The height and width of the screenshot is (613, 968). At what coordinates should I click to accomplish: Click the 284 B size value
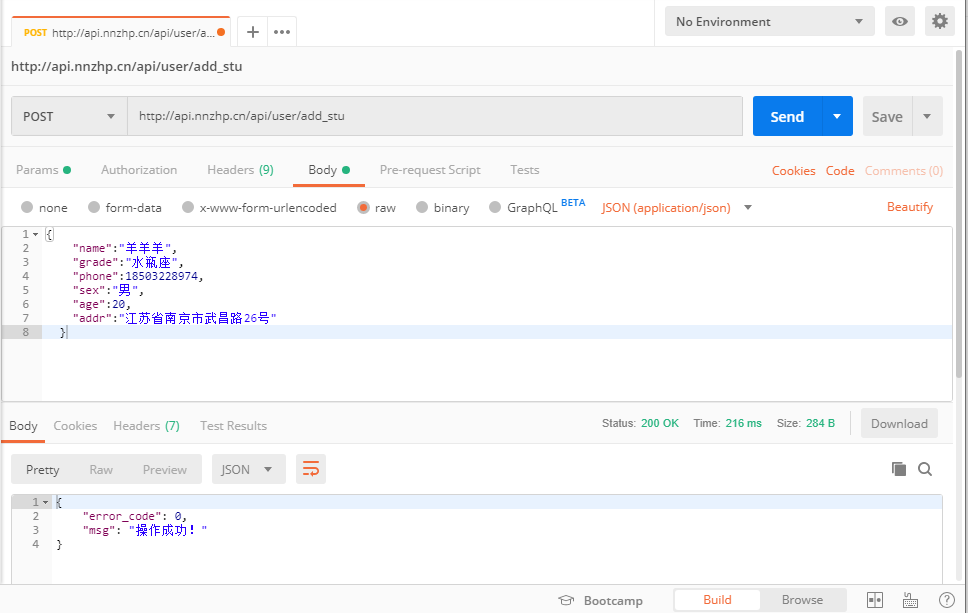[x=820, y=423]
